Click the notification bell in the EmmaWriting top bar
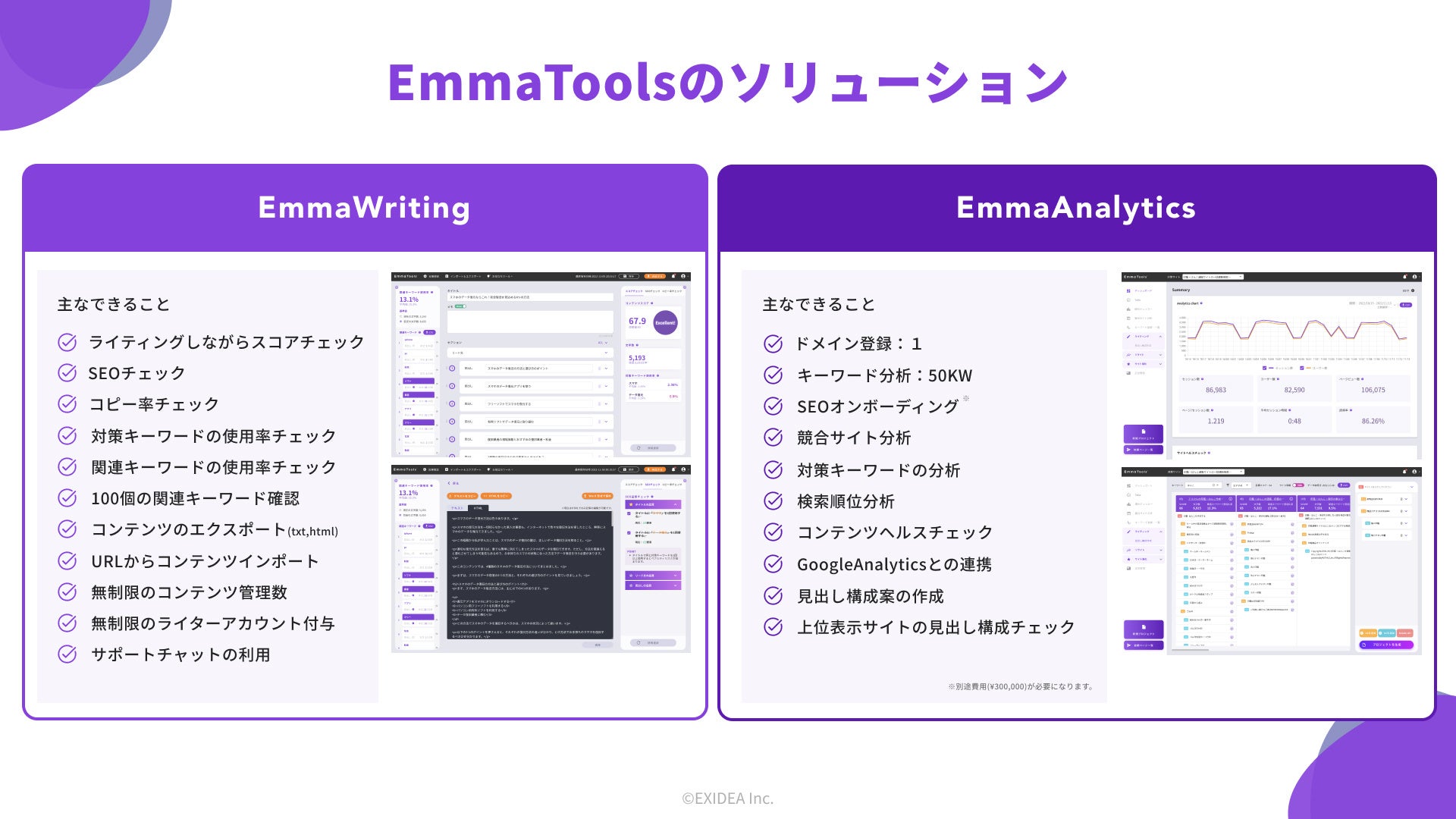The height and width of the screenshot is (819, 1456). (673, 276)
